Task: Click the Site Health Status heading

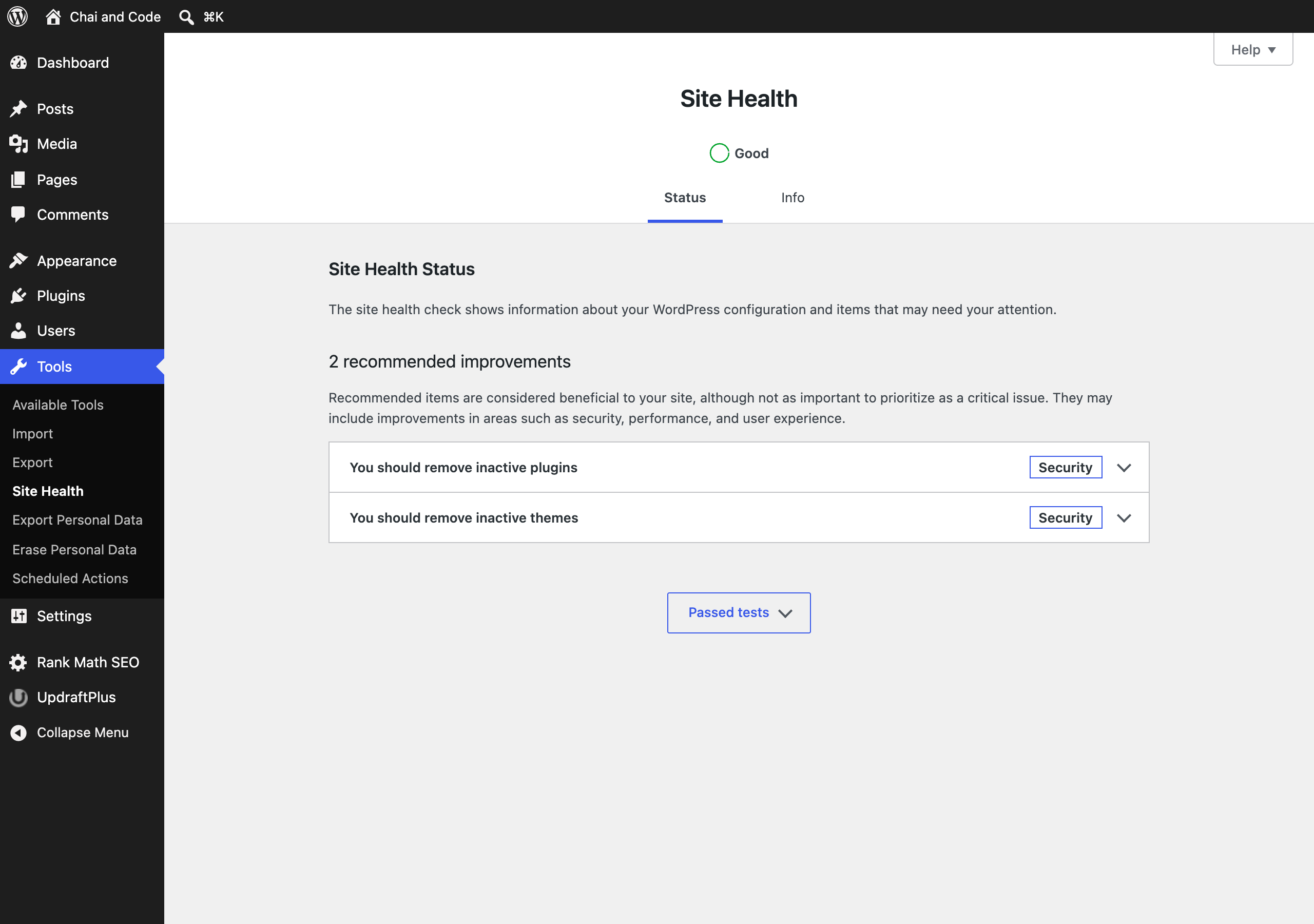Action: coord(402,268)
